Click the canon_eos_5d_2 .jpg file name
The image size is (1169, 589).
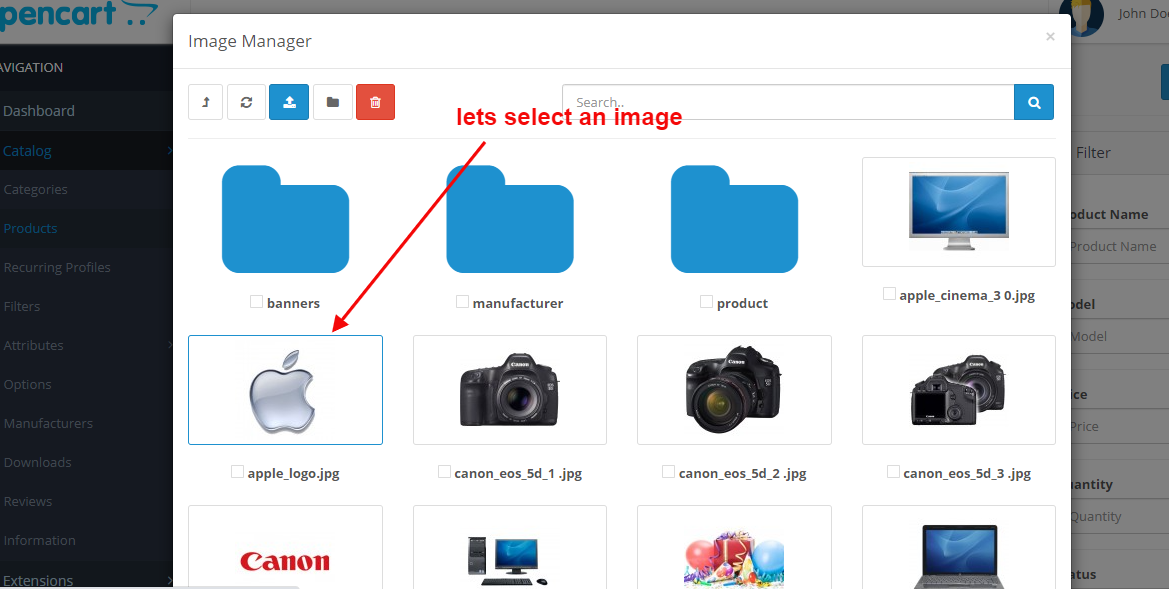click(x=743, y=473)
